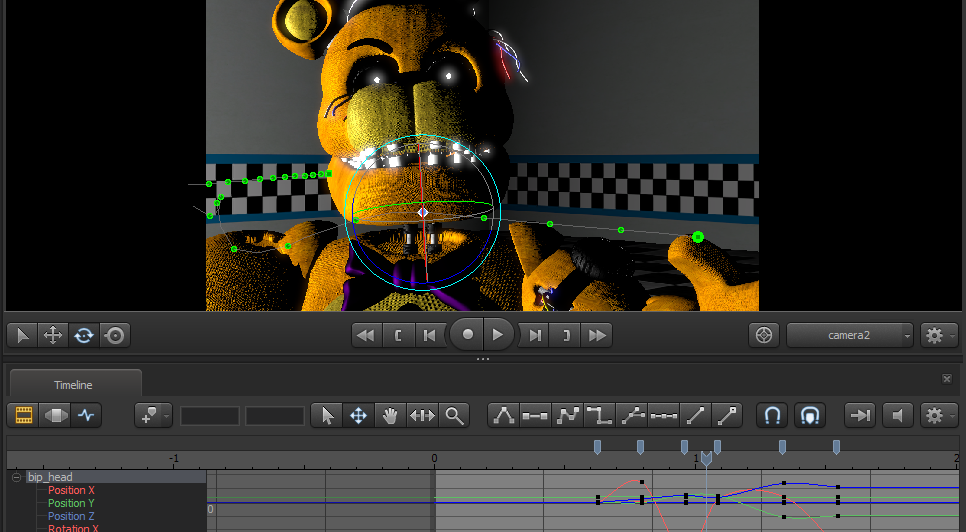Switch to the Graph Editor mode
966x532 pixels.
coord(86,416)
